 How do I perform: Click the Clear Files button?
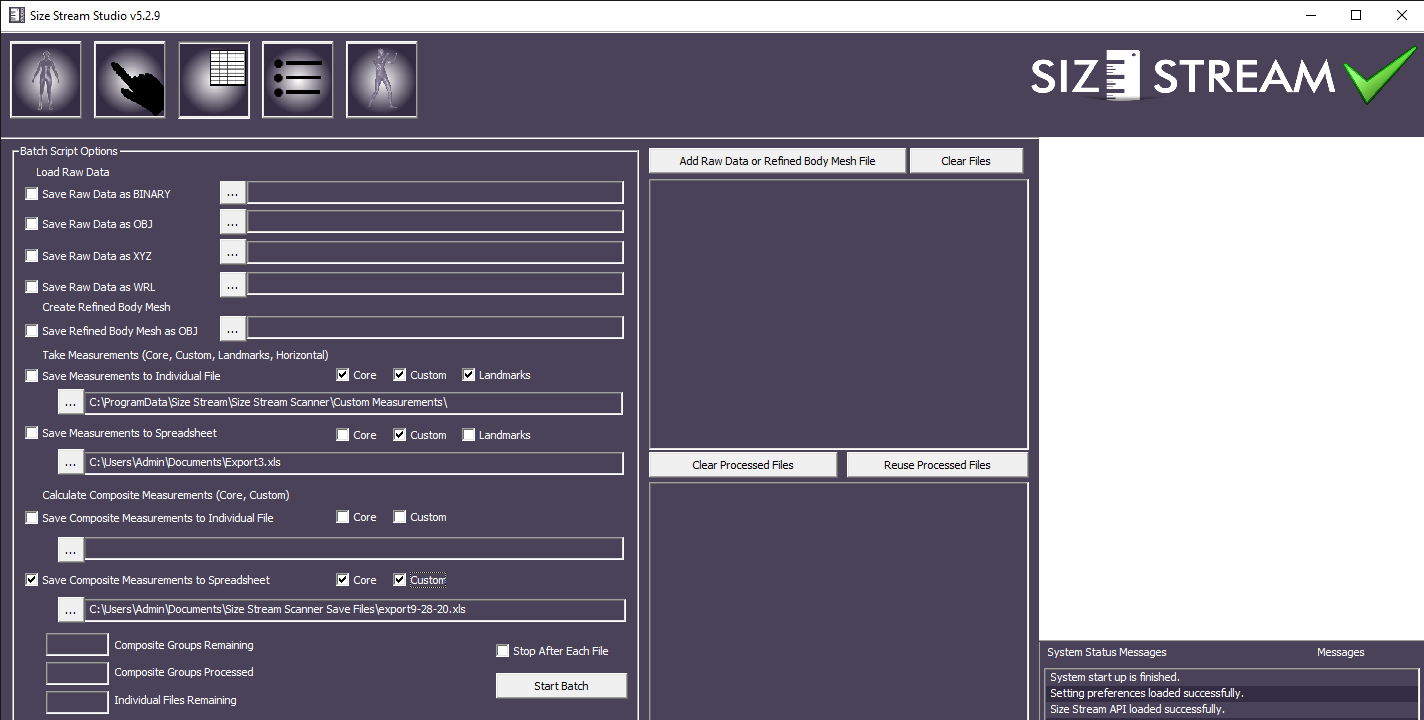point(966,161)
